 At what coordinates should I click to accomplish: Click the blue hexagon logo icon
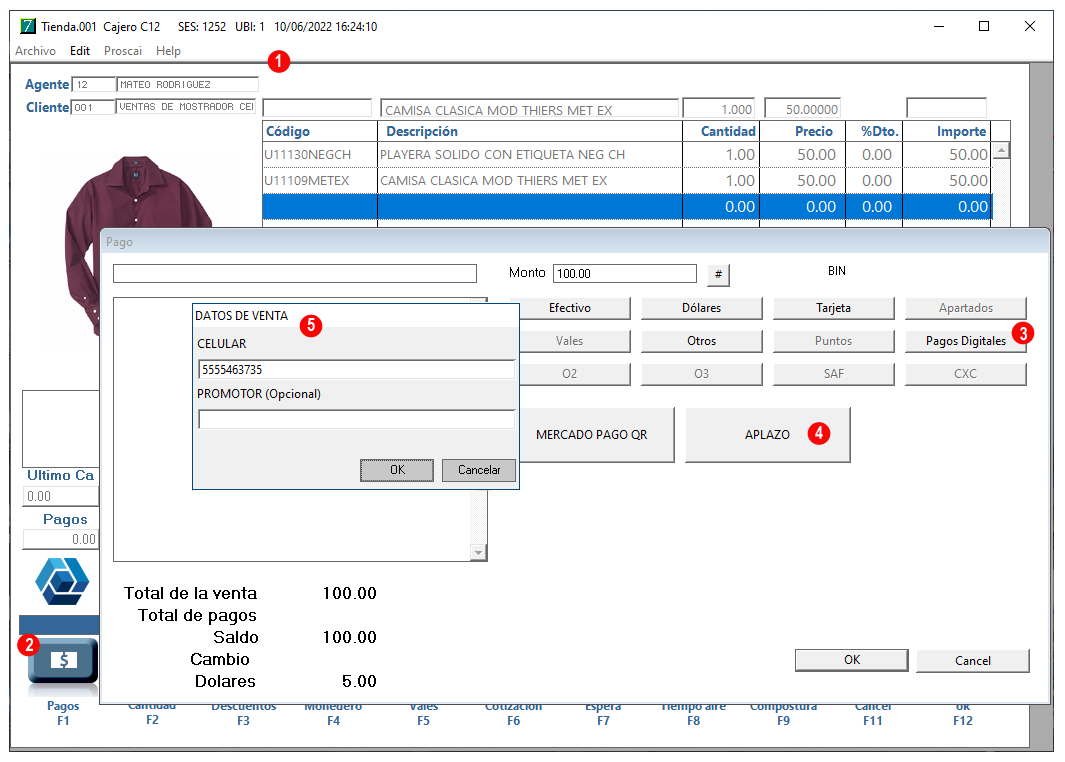(62, 581)
